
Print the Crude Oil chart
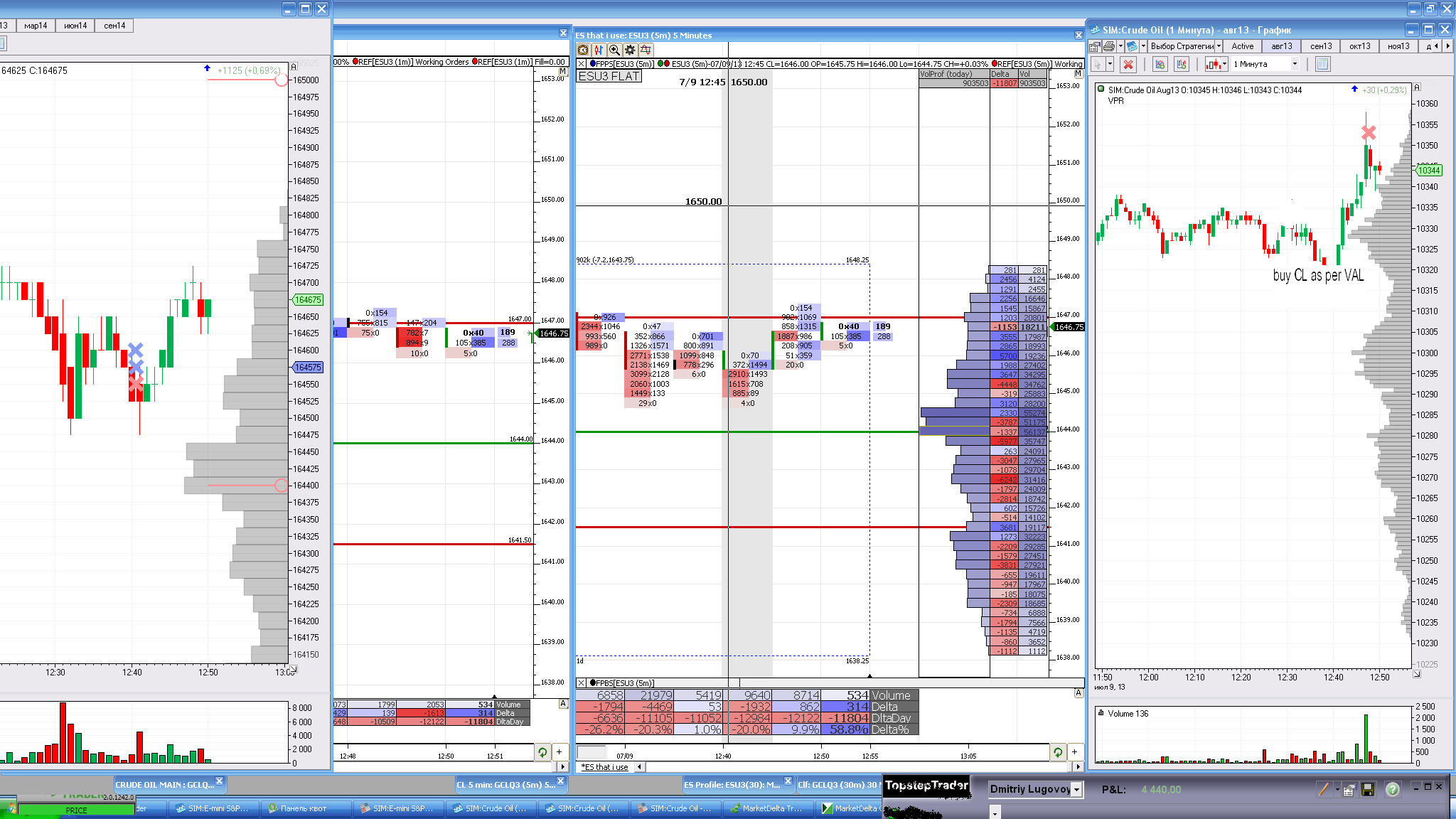click(x=1108, y=46)
